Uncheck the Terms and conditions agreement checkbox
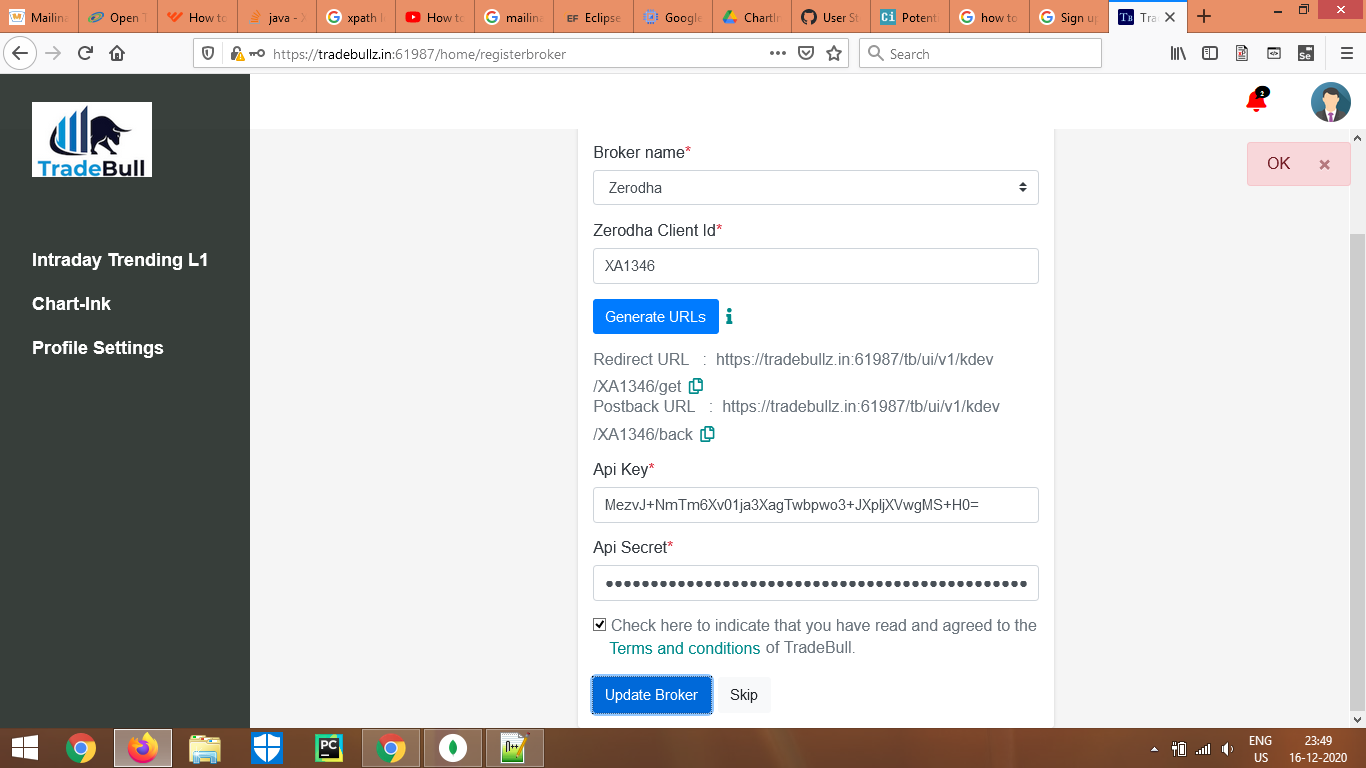 (x=598, y=624)
